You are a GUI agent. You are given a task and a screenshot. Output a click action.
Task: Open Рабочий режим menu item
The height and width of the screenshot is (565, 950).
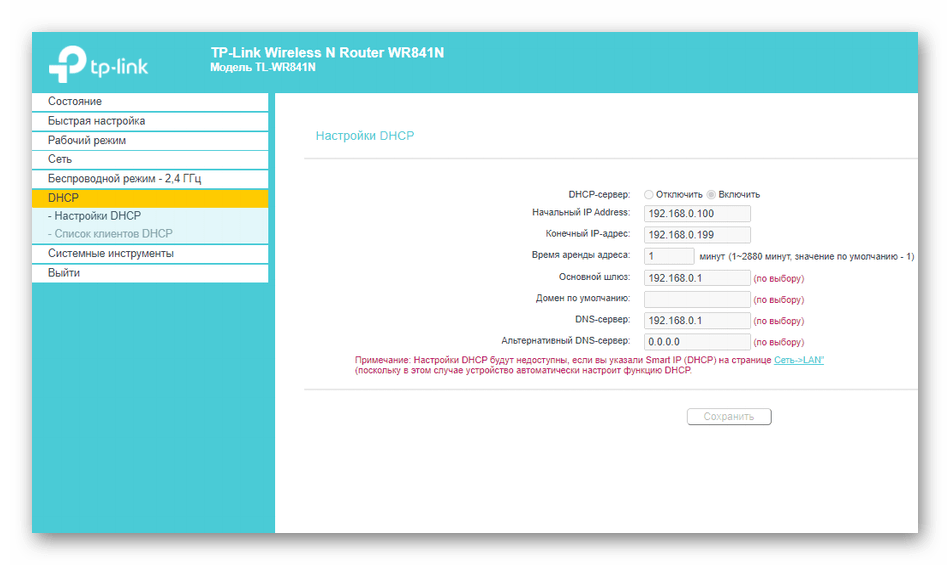(150, 140)
